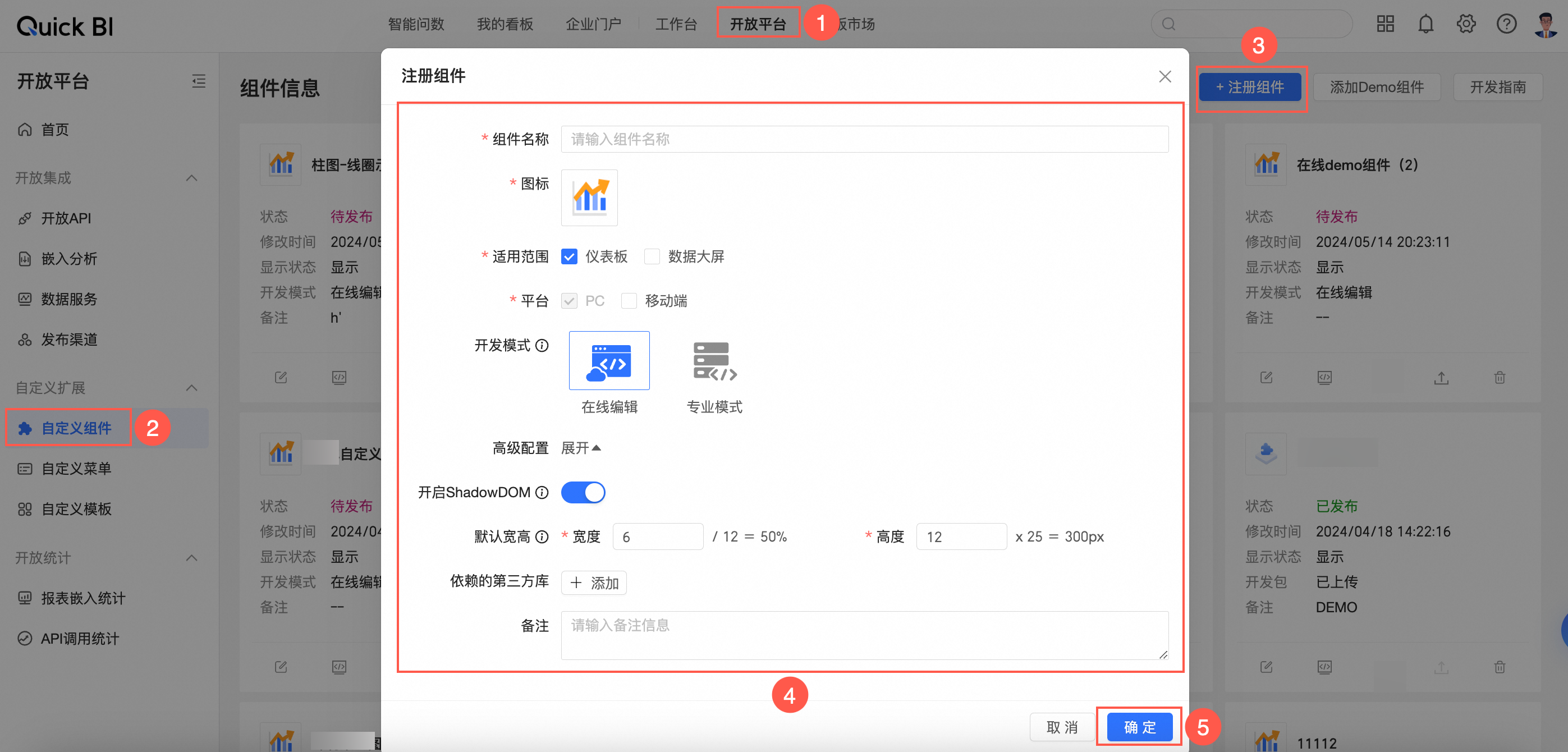Select the 在线编辑 development mode icon
This screenshot has width=1568, height=752.
point(609,360)
